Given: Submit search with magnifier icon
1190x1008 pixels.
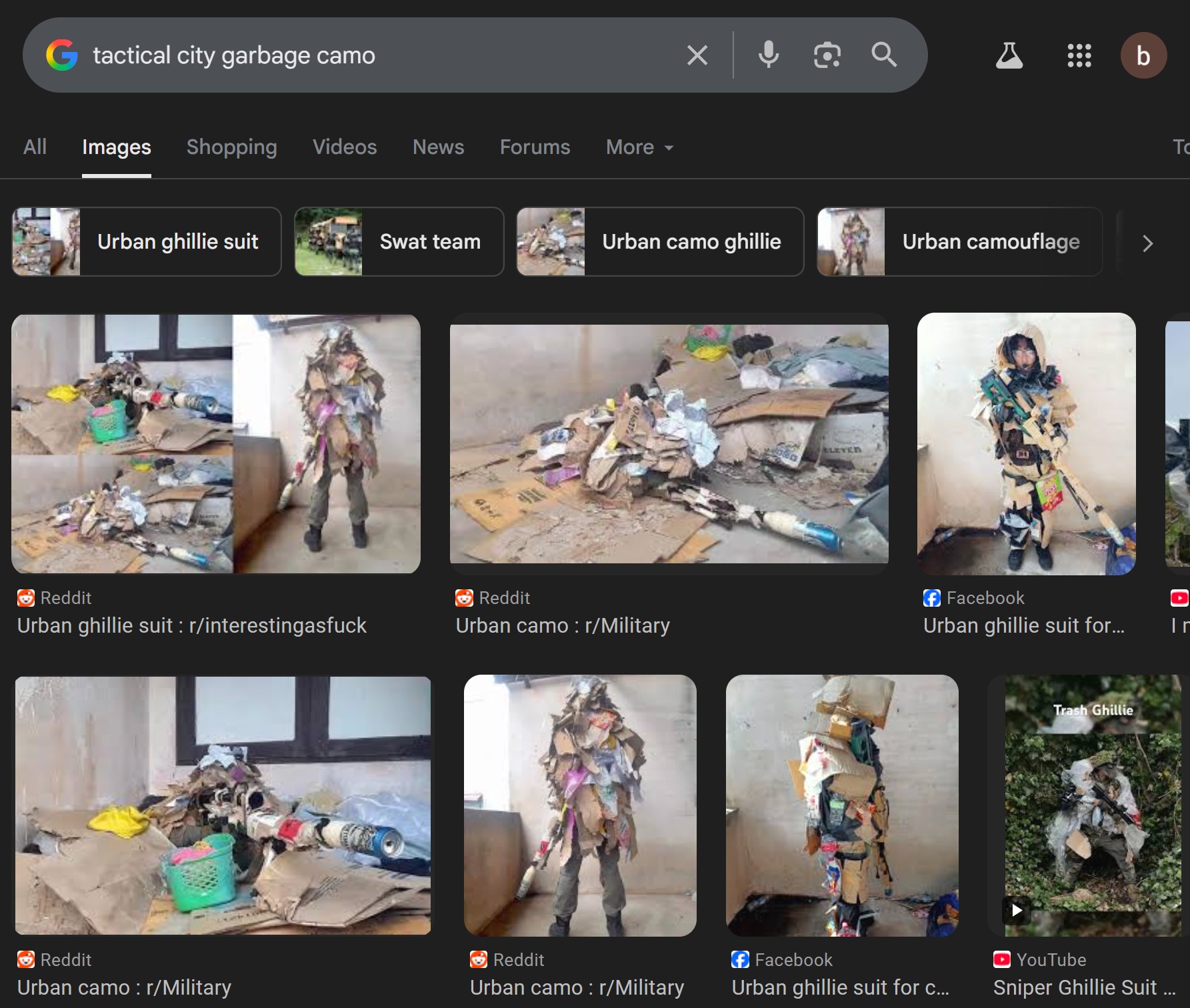Looking at the screenshot, I should [884, 55].
